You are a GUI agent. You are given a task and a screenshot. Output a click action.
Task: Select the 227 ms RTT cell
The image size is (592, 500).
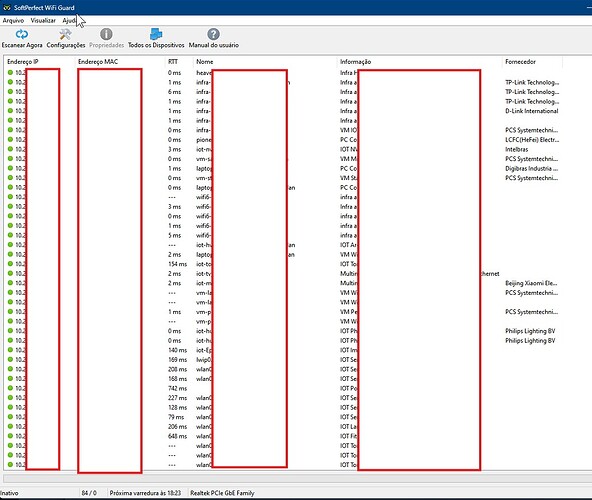point(177,398)
